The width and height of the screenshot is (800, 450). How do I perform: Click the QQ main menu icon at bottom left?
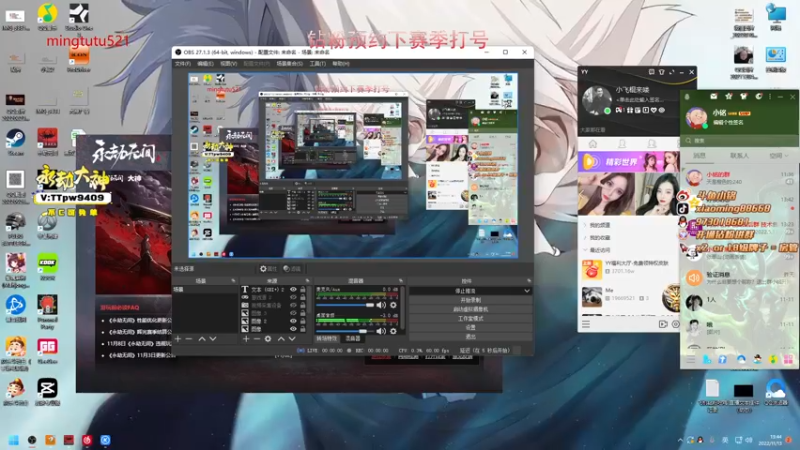[x=690, y=360]
